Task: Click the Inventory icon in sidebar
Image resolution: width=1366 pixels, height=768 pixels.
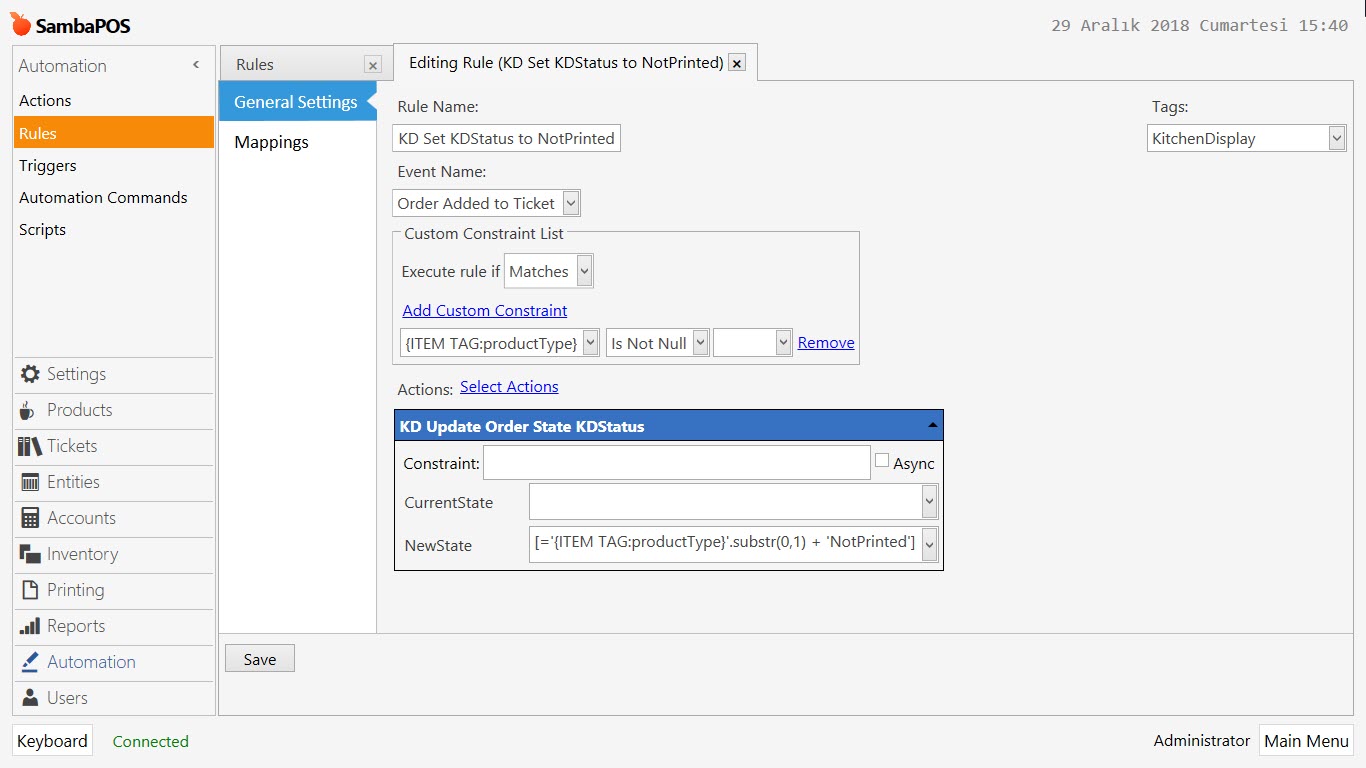Action: [30, 554]
